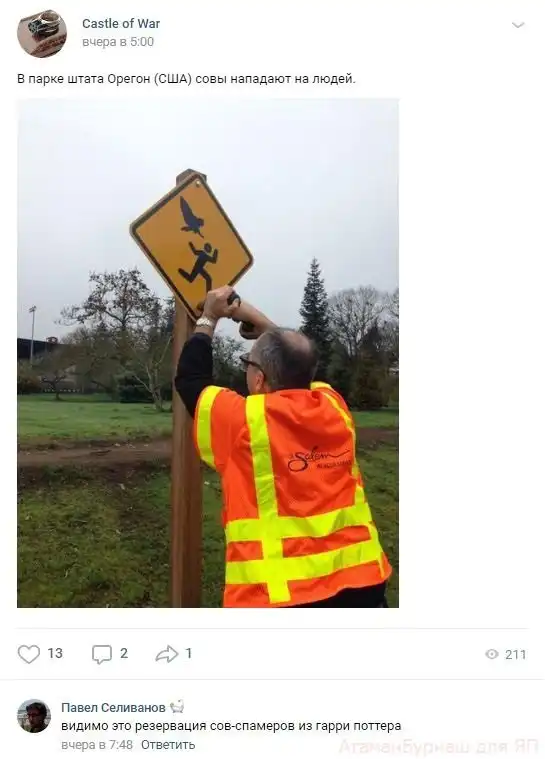Open Castle of War avatar
The image size is (545, 759).
click(x=42, y=33)
